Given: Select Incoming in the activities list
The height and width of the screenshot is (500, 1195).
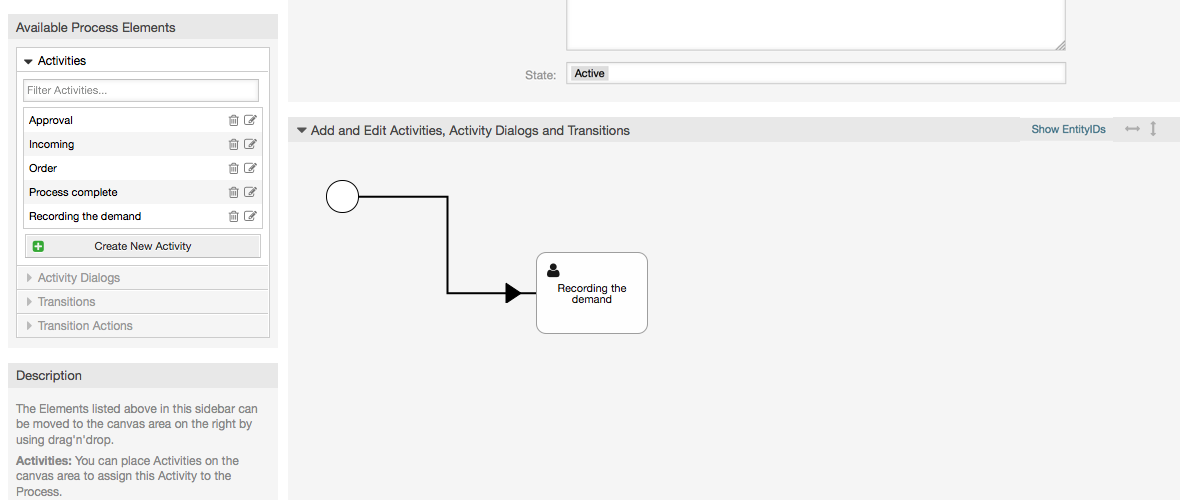Looking at the screenshot, I should pyautogui.click(x=52, y=144).
